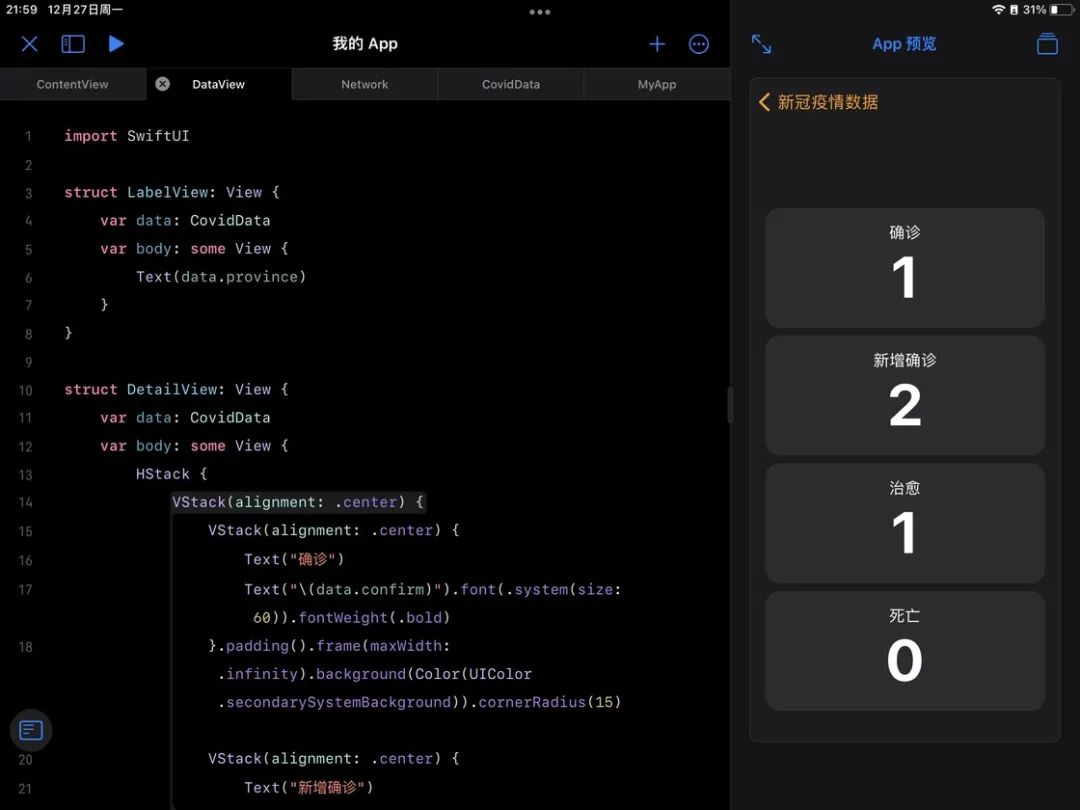Screen dimensions: 1080x810
Task: Click 'Text("新增确诊")' on line 21
Action: 309,787
